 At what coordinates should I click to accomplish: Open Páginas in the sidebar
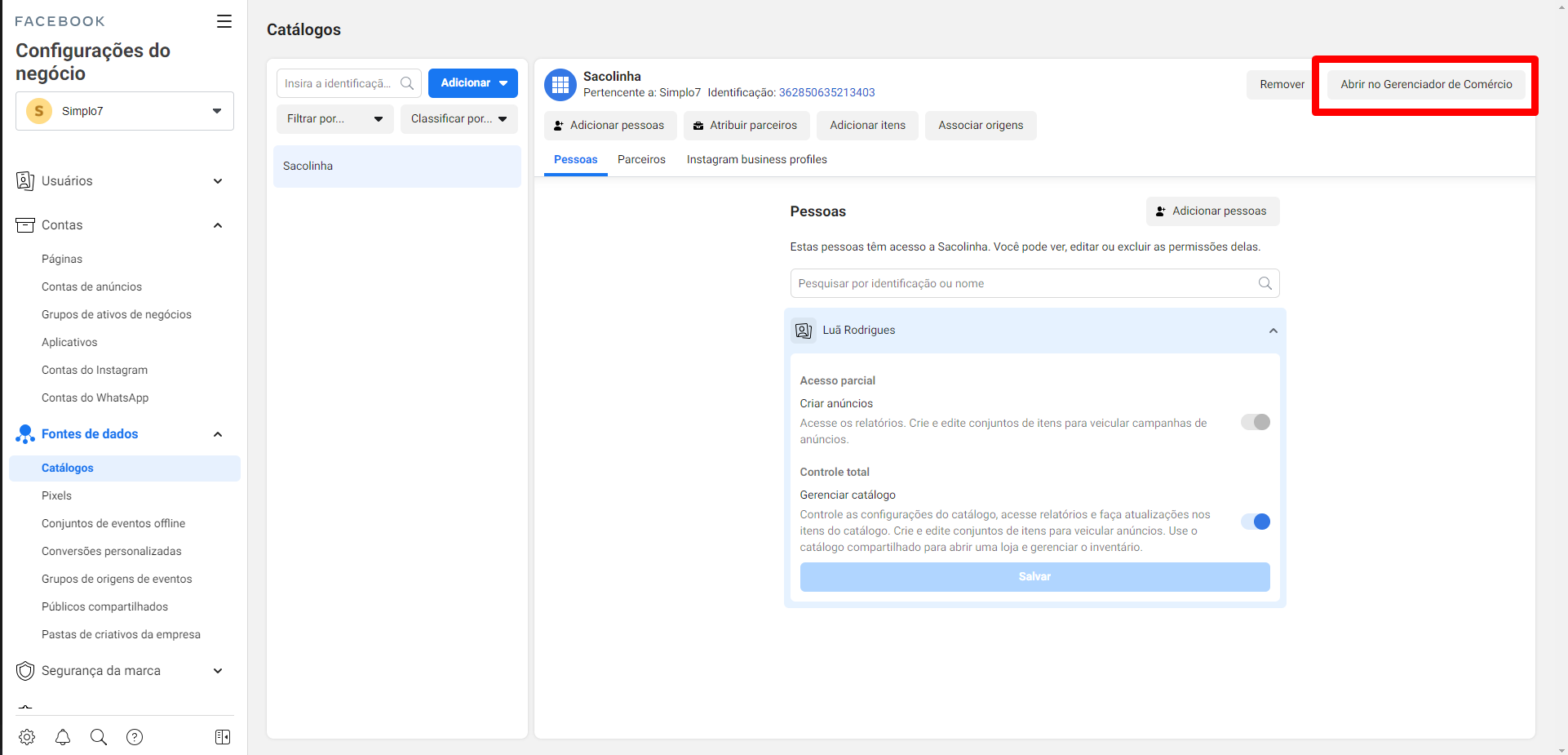click(62, 260)
